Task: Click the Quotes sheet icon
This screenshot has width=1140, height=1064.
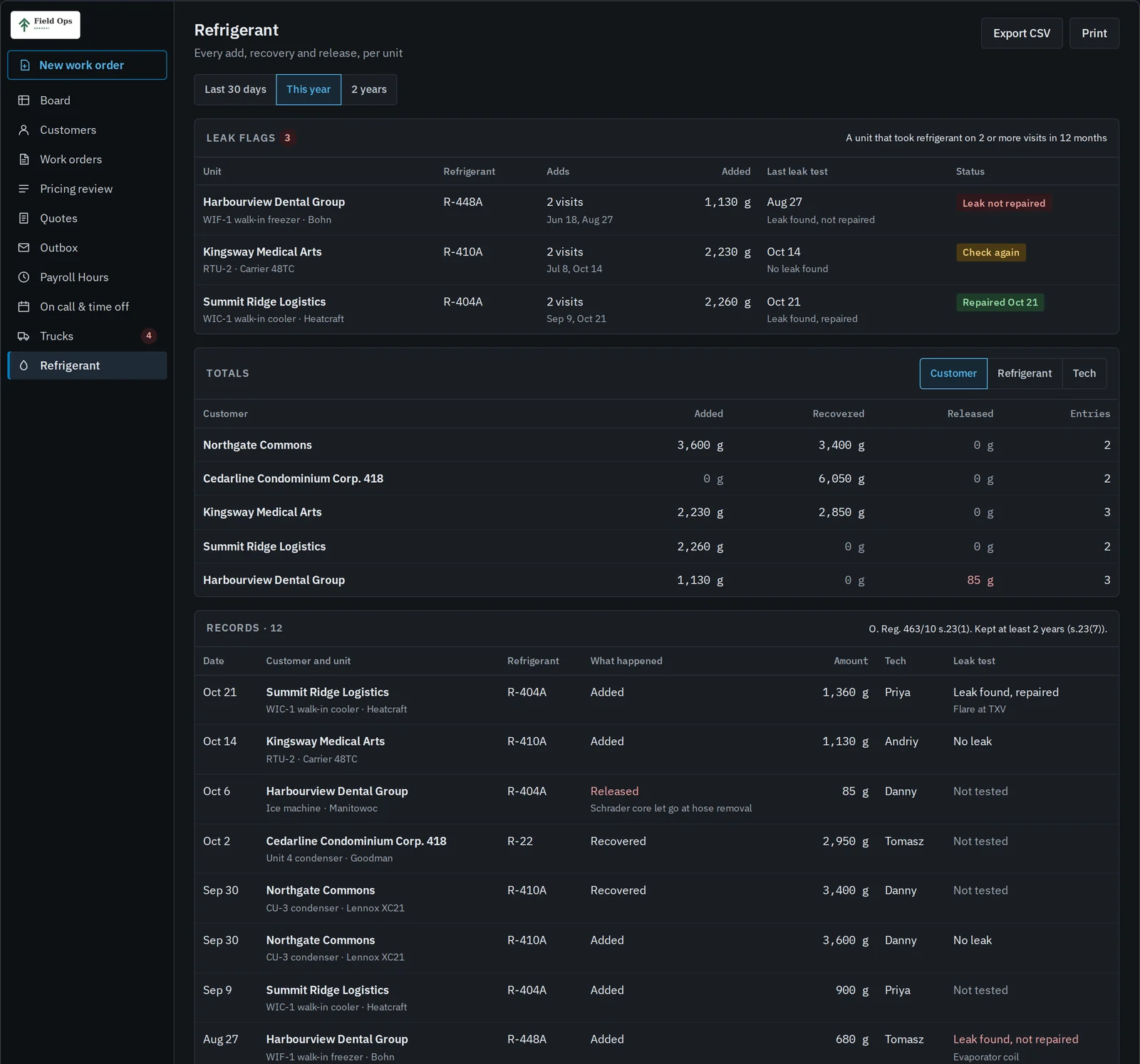Action: pos(24,218)
